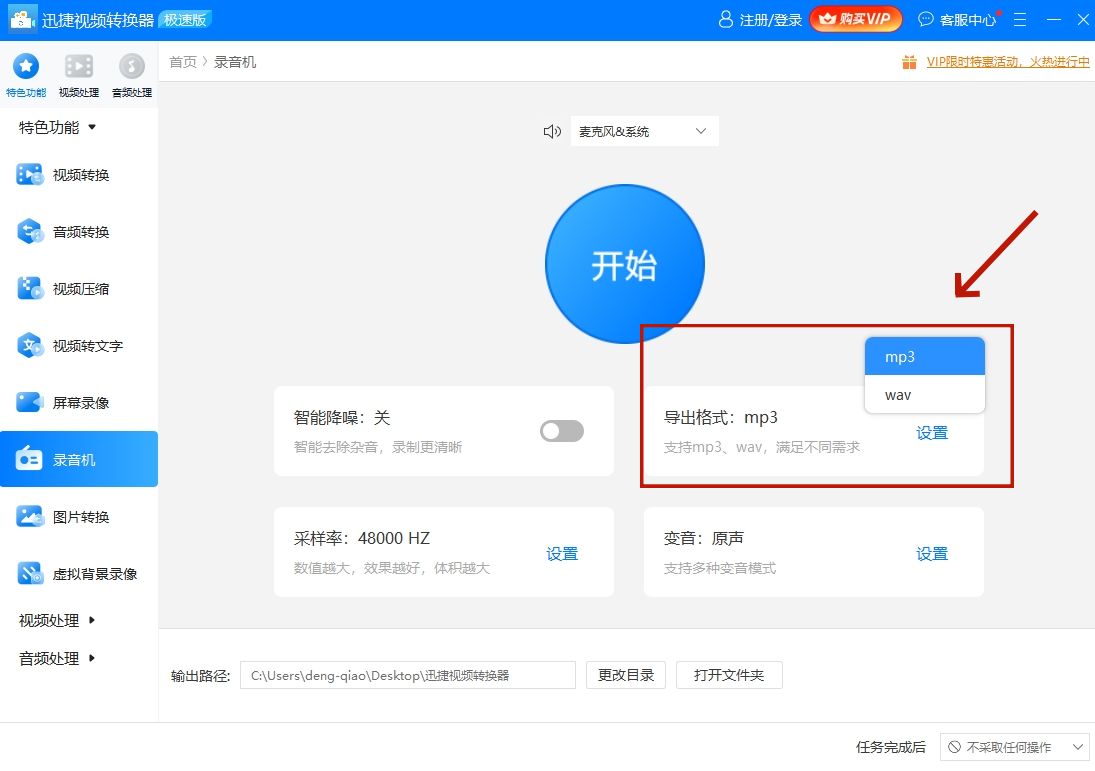The height and width of the screenshot is (771, 1095).
Task: Switch to 视频处理 film icon tab
Action: [x=79, y=66]
